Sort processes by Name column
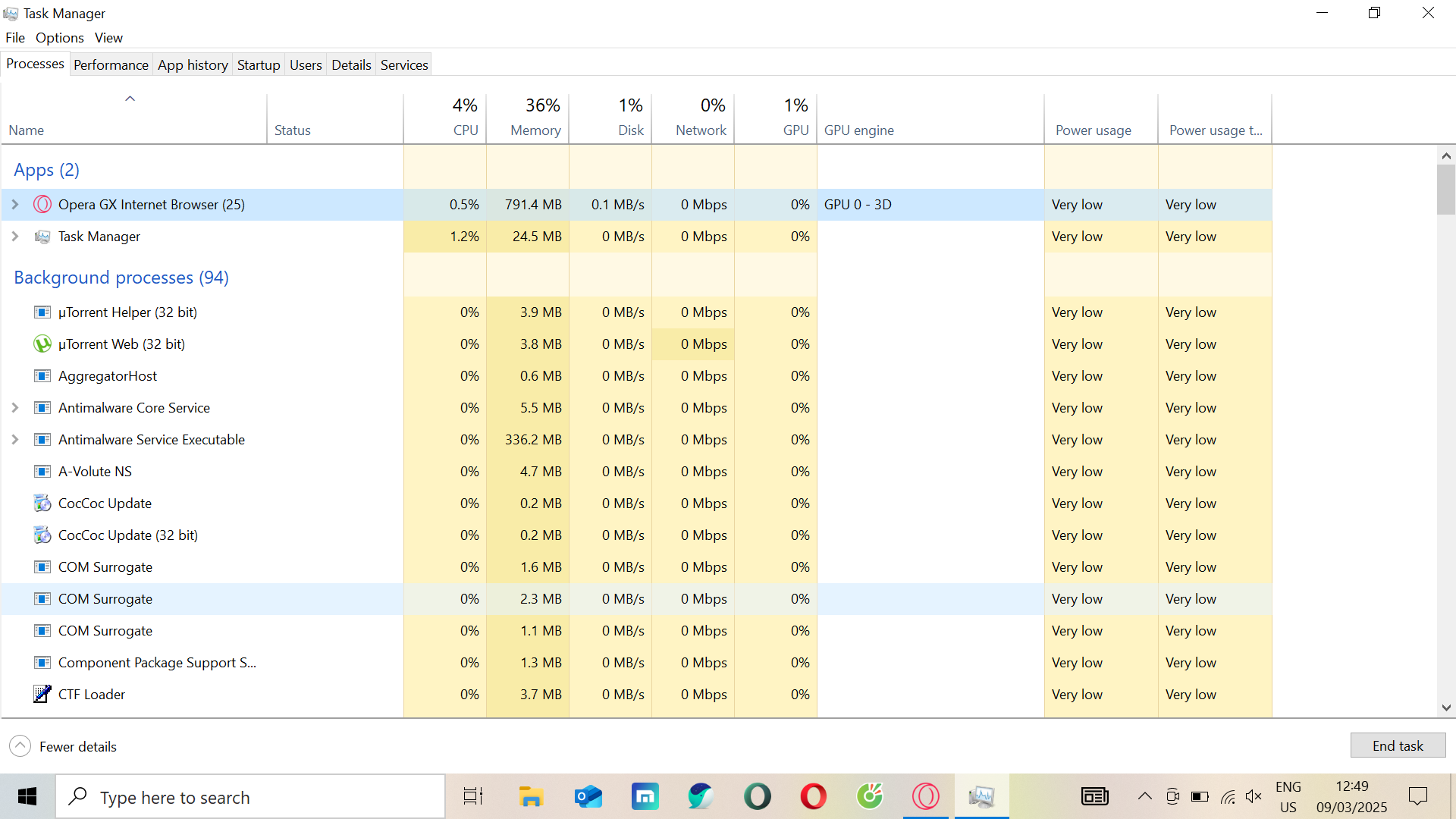The image size is (1456, 819). pyautogui.click(x=133, y=119)
